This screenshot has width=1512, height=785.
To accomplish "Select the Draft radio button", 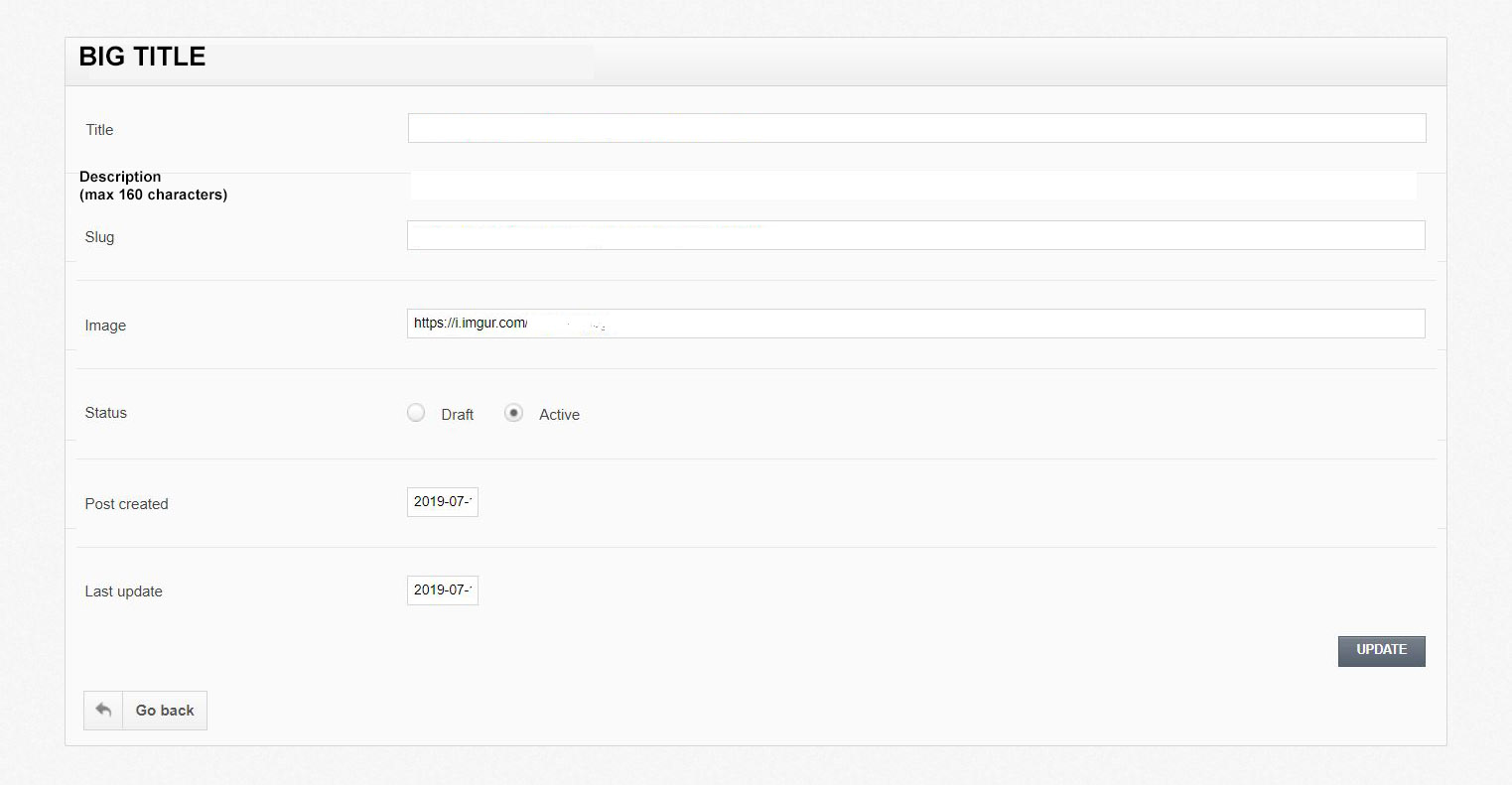I will 416,412.
